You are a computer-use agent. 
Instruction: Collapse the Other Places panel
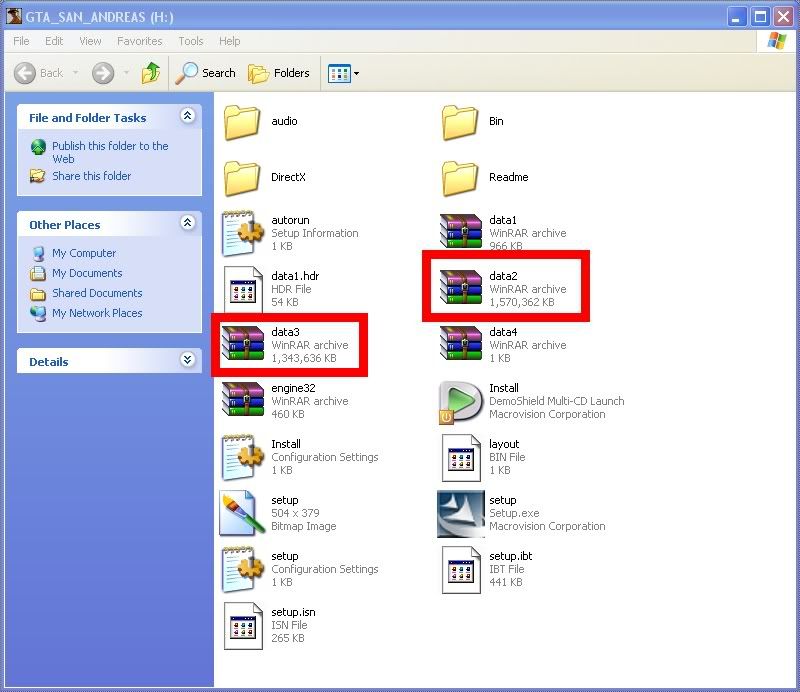[188, 223]
